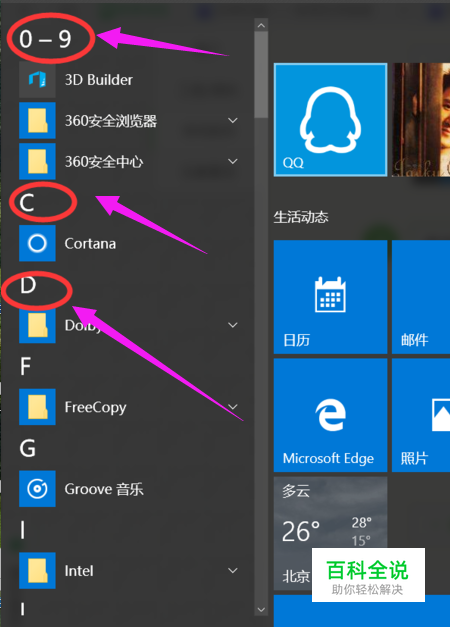
Task: Expand the 360安全浏览器 folder chevron
Action: pos(233,120)
